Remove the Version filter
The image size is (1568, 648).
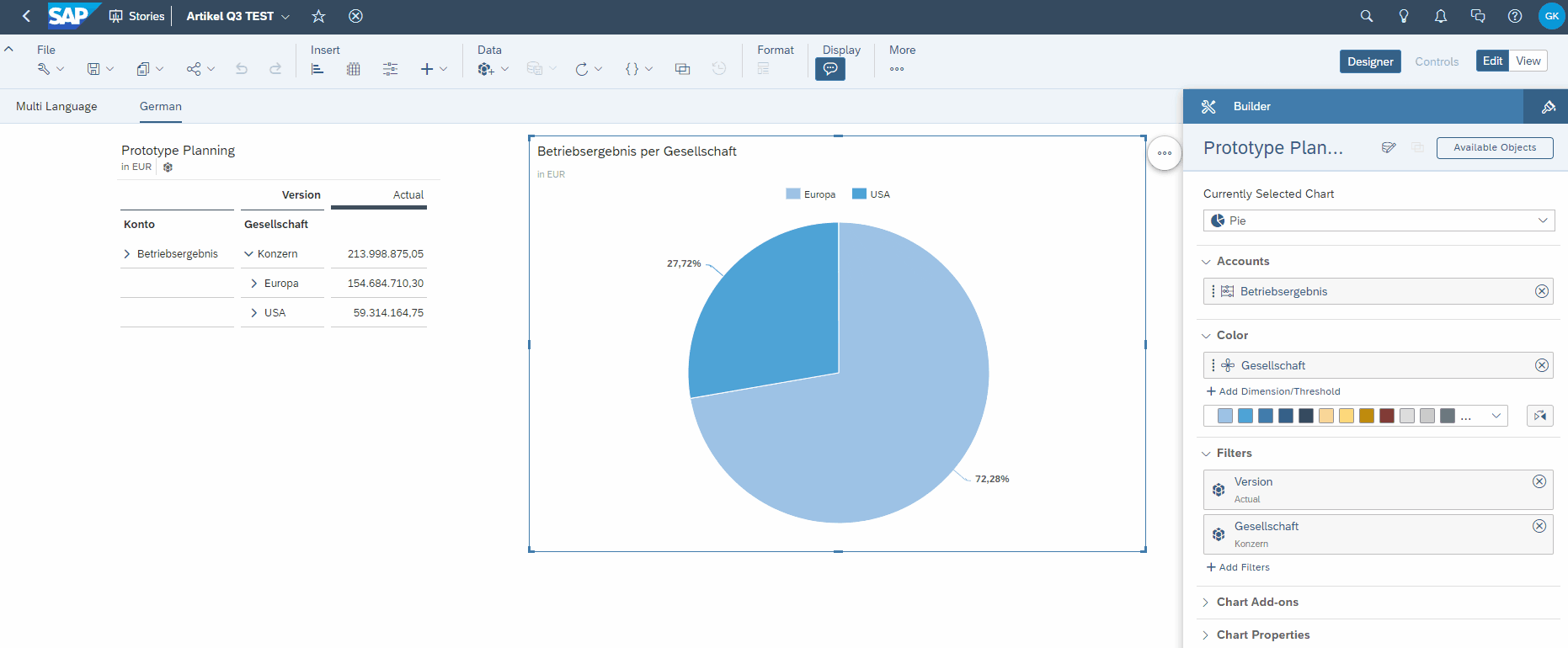pyautogui.click(x=1539, y=481)
